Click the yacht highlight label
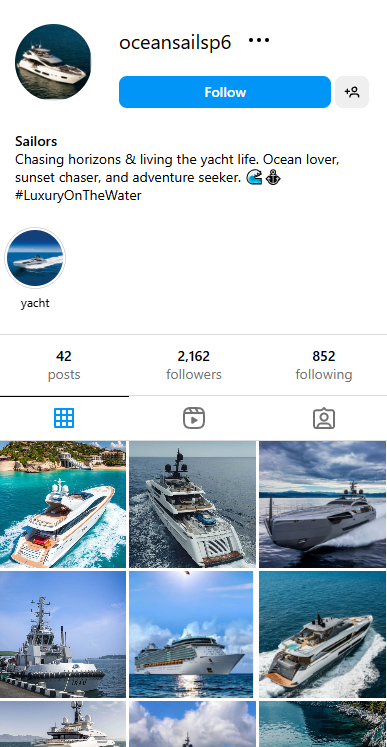 click(x=35, y=303)
